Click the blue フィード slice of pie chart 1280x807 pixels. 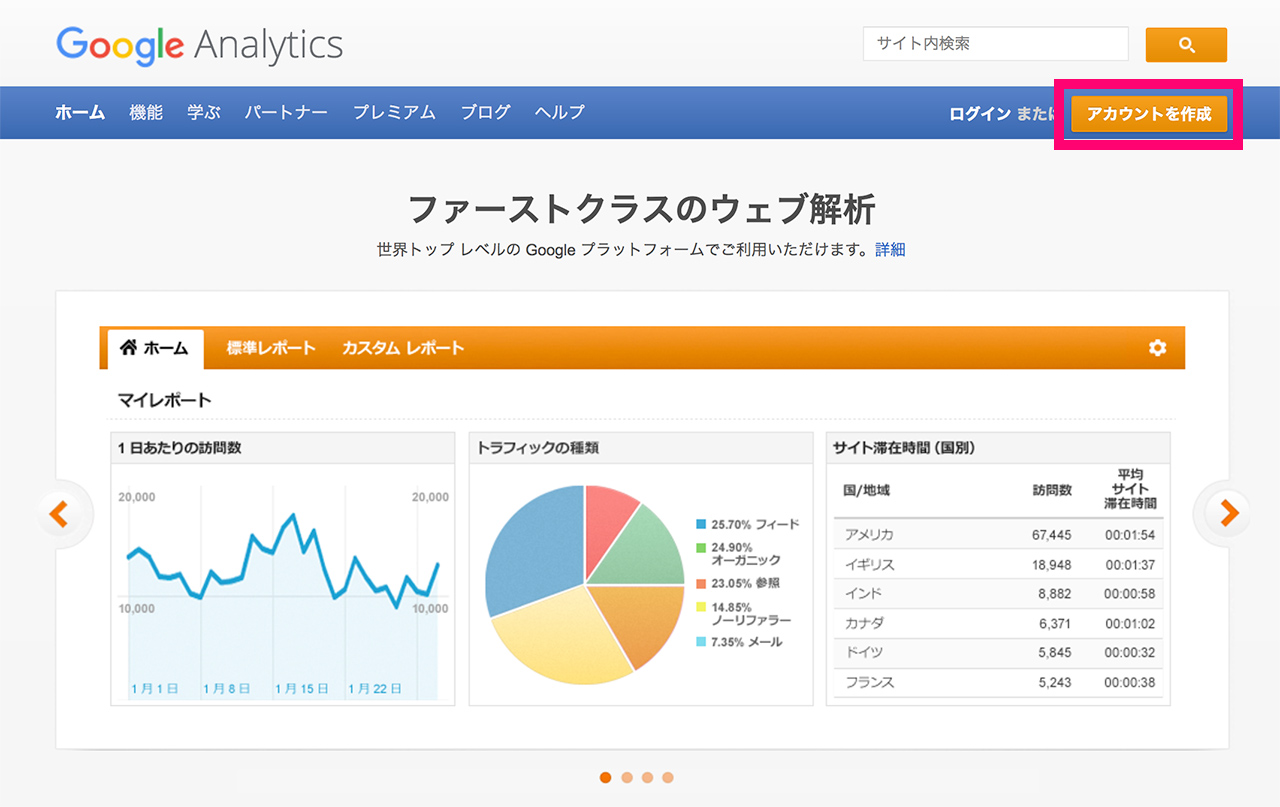point(535,550)
